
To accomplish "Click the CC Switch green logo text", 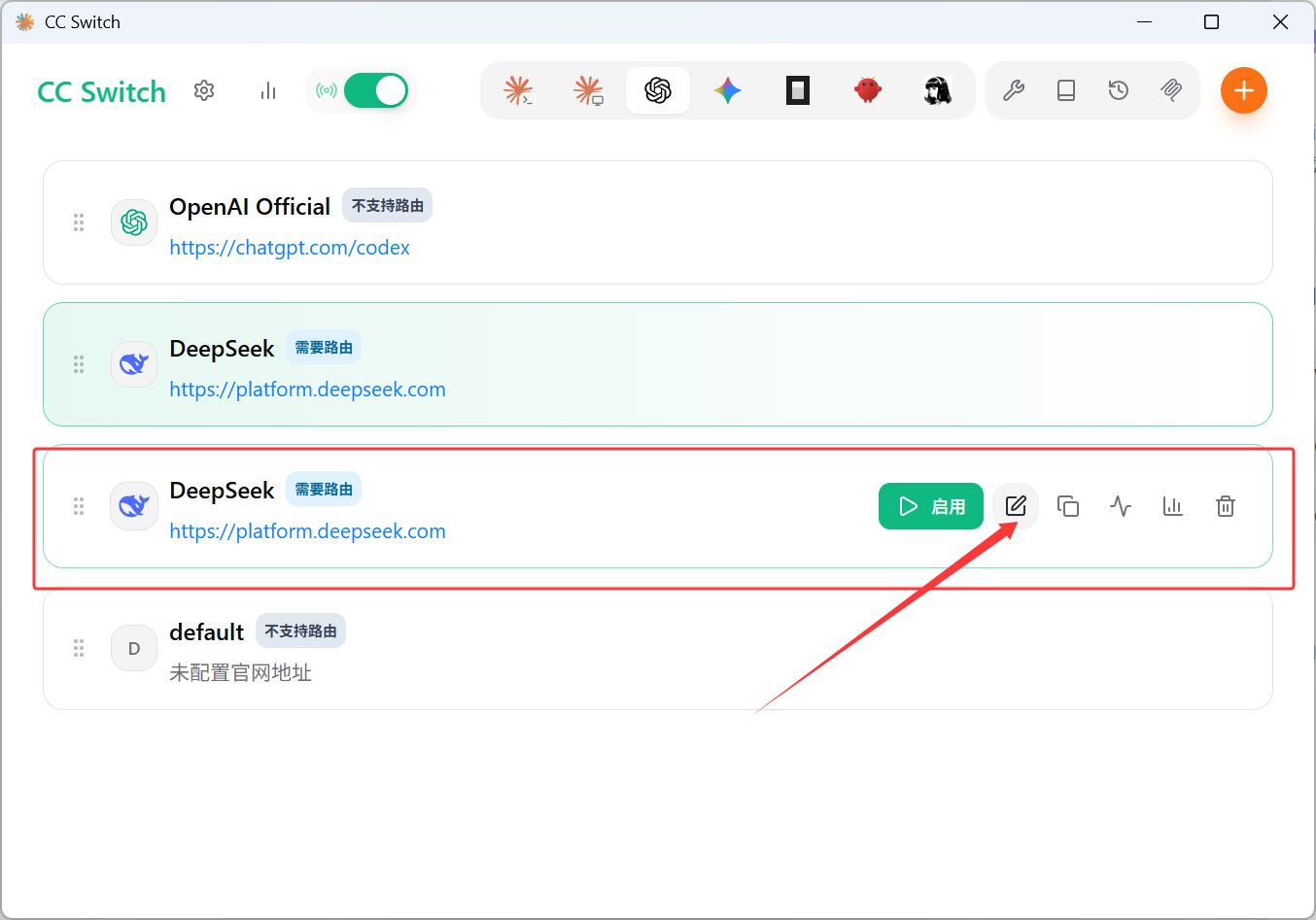I will [102, 92].
